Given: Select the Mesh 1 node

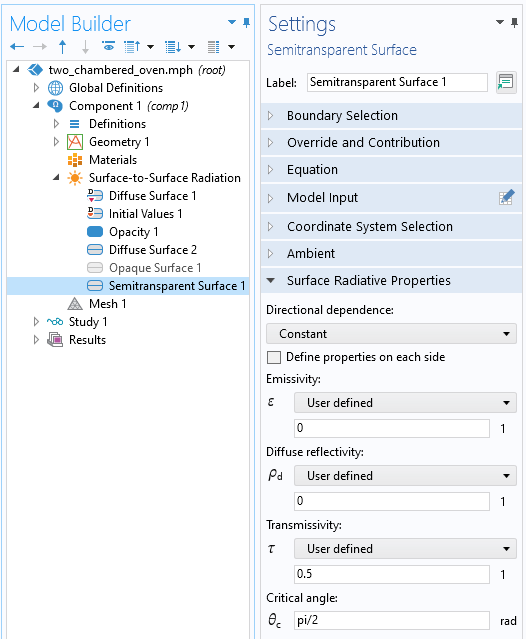Looking at the screenshot, I should pos(107,304).
